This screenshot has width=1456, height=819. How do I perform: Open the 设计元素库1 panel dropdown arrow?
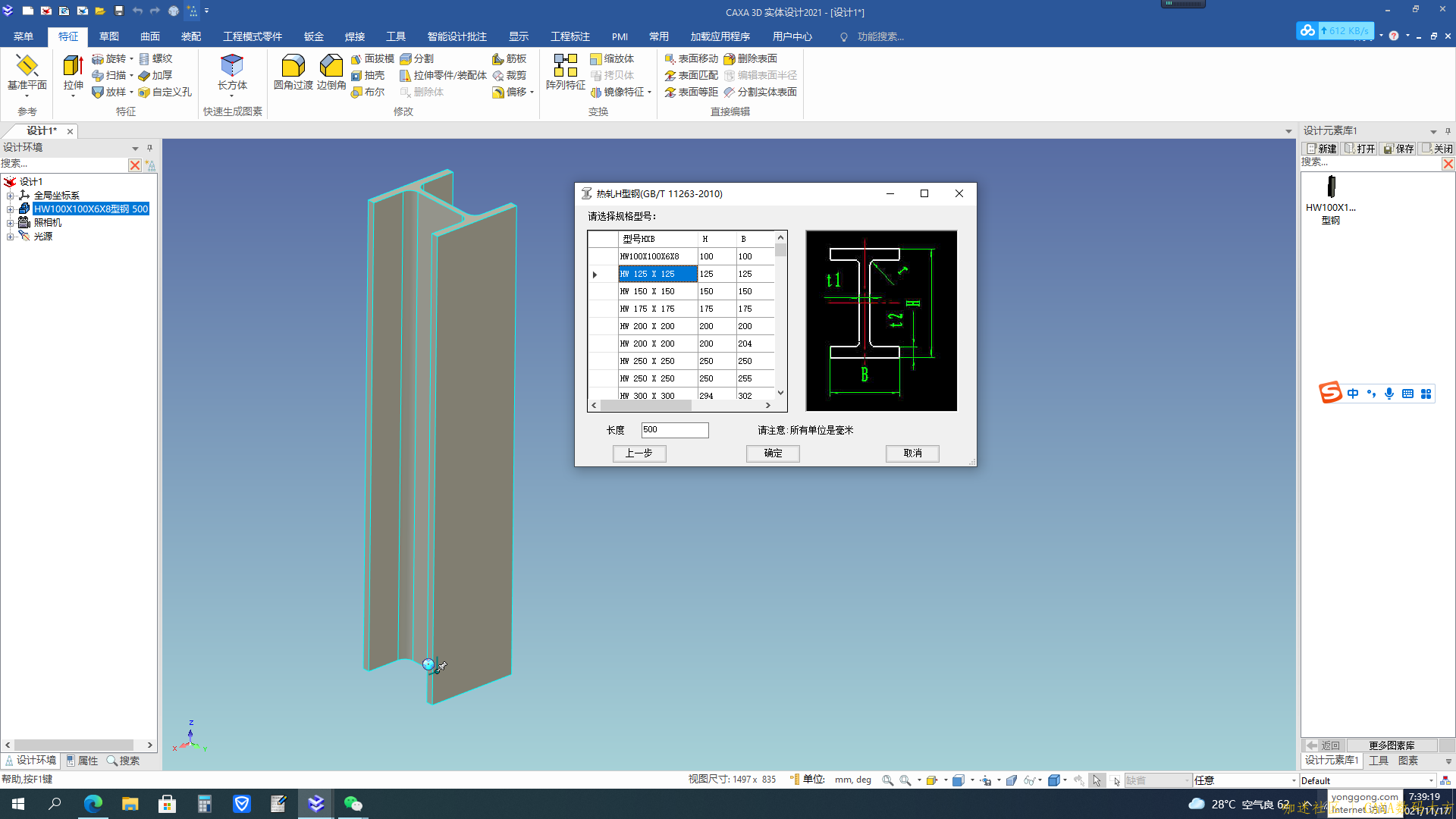coord(1433,131)
